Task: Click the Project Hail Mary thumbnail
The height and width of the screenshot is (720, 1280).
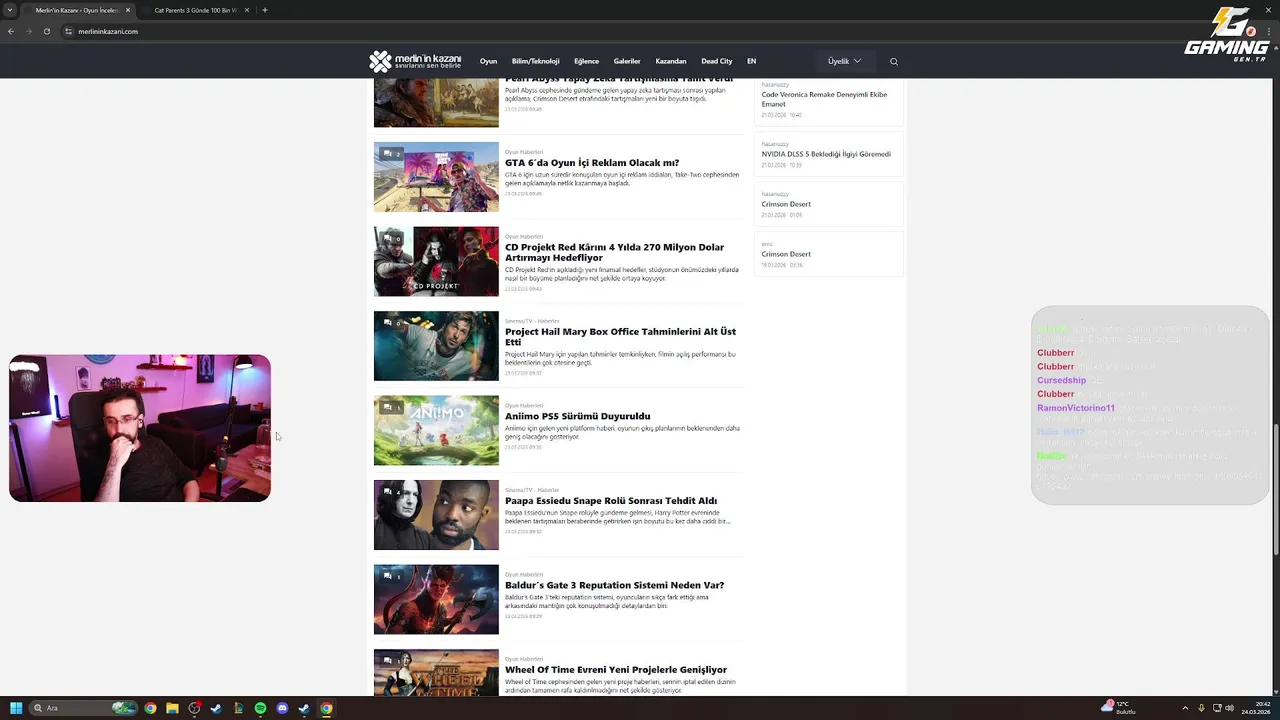Action: point(436,346)
